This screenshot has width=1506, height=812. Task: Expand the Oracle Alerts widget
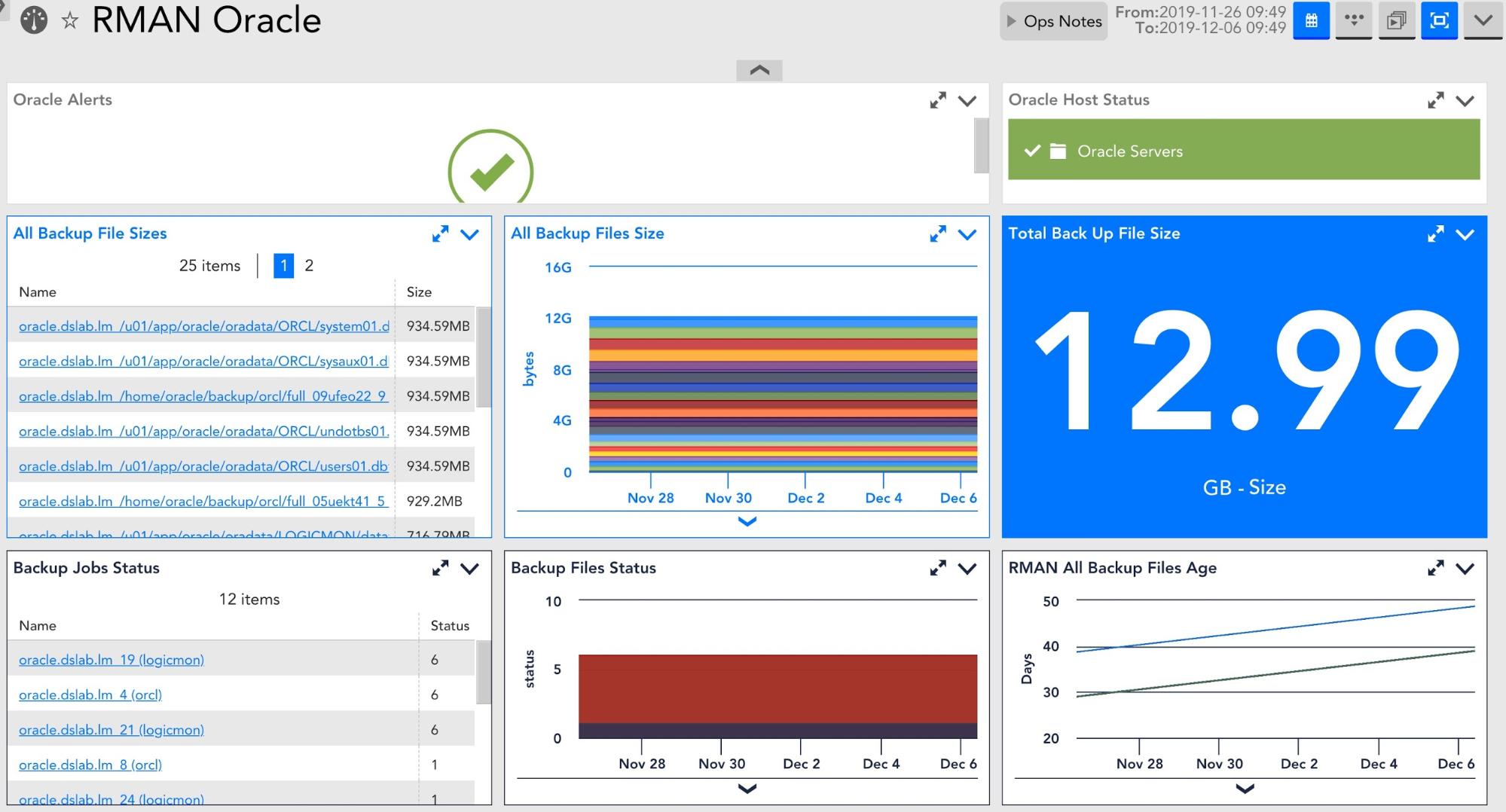[x=938, y=100]
